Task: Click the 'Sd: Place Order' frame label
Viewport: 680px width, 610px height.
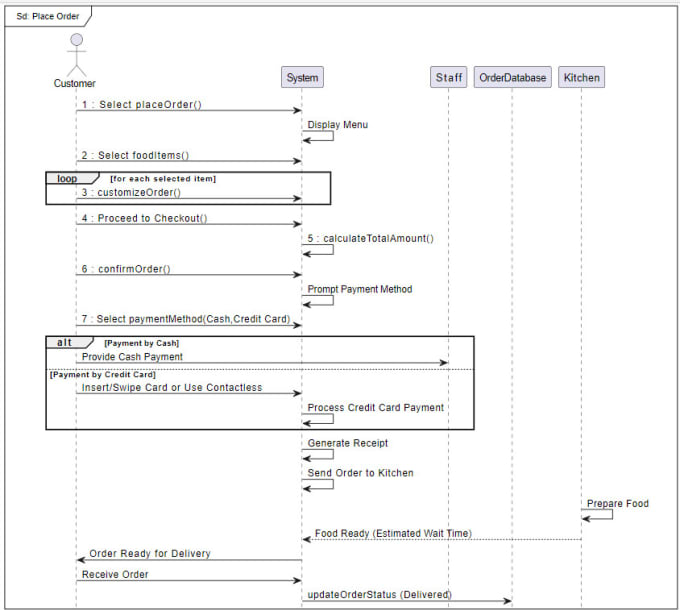Action: point(48,16)
